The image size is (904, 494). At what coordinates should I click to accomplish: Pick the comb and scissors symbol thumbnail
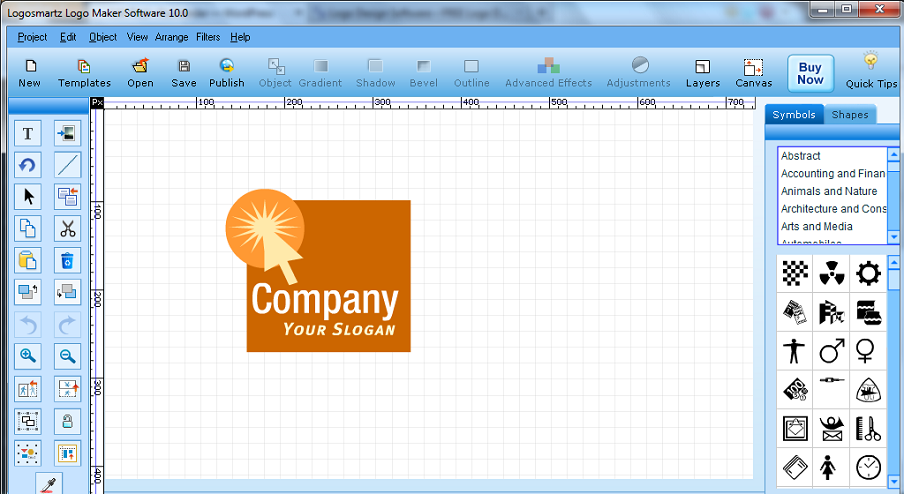click(x=868, y=429)
